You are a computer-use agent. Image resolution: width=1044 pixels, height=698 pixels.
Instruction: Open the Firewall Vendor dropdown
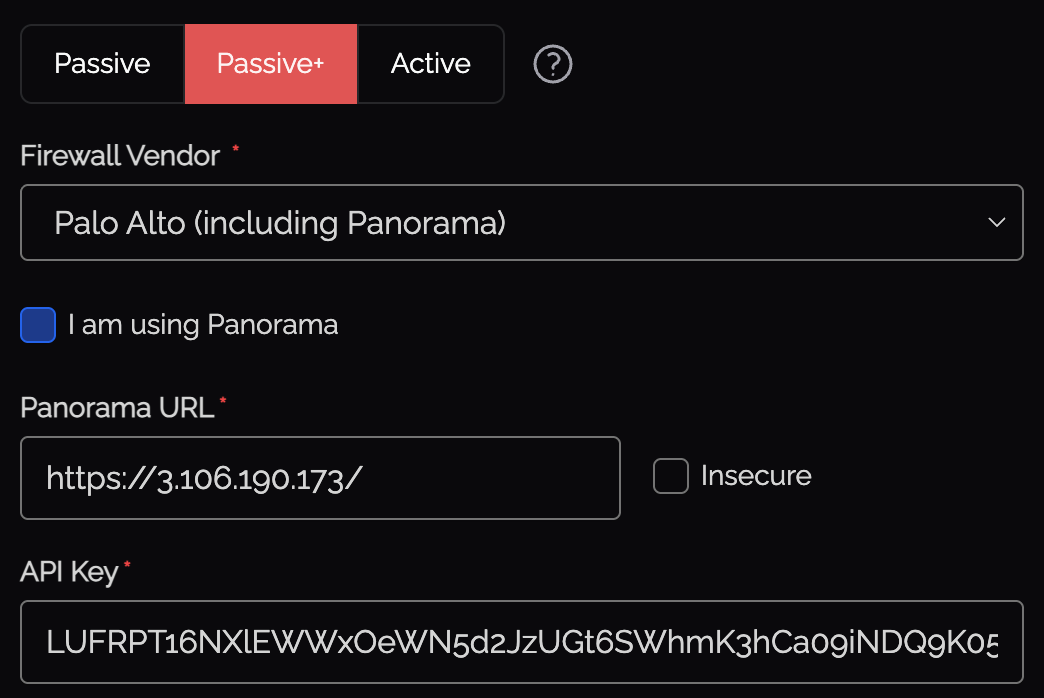[x=521, y=222]
